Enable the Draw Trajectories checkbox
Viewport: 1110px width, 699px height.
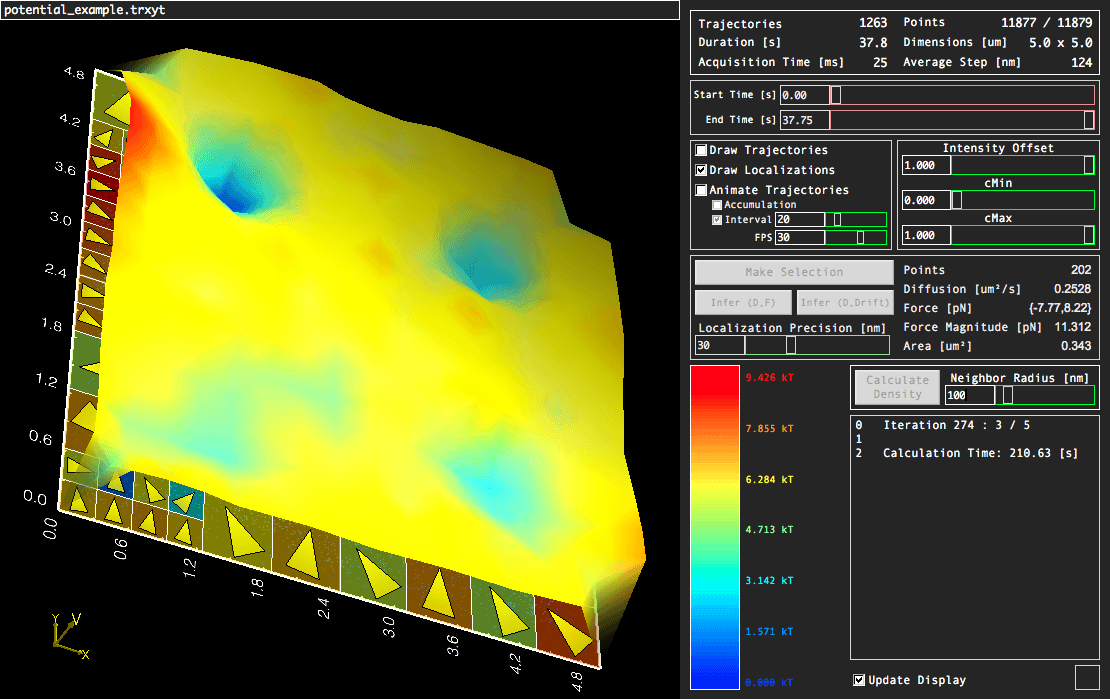pos(702,150)
